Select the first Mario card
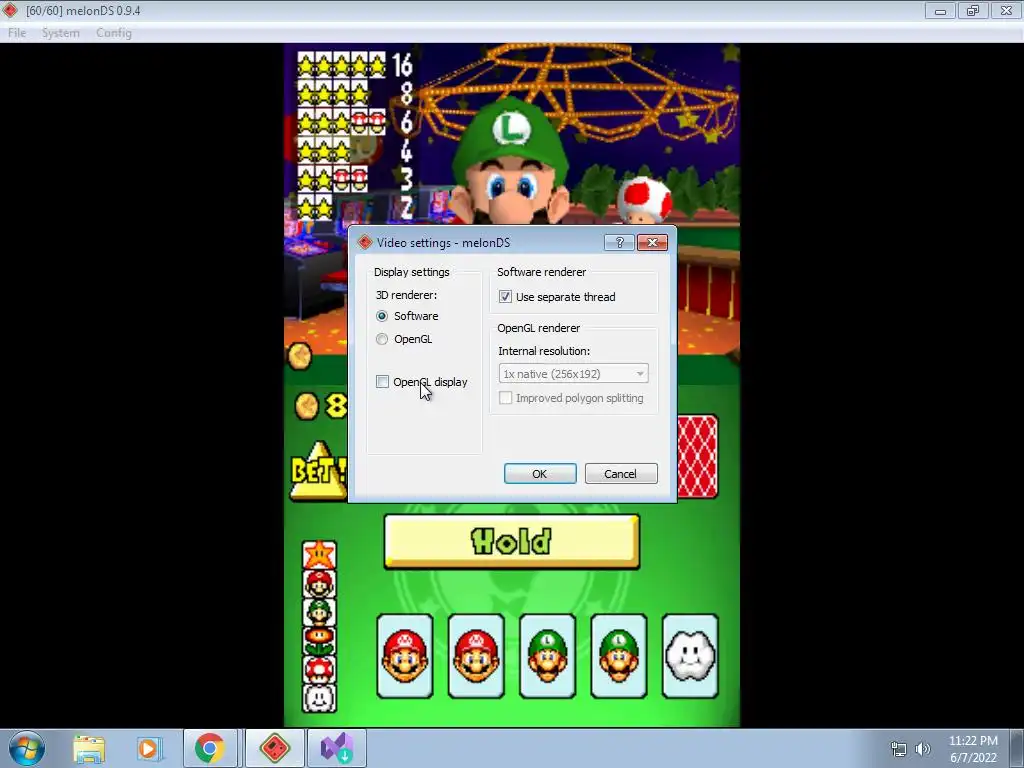This screenshot has height=768, width=1024. 405,656
